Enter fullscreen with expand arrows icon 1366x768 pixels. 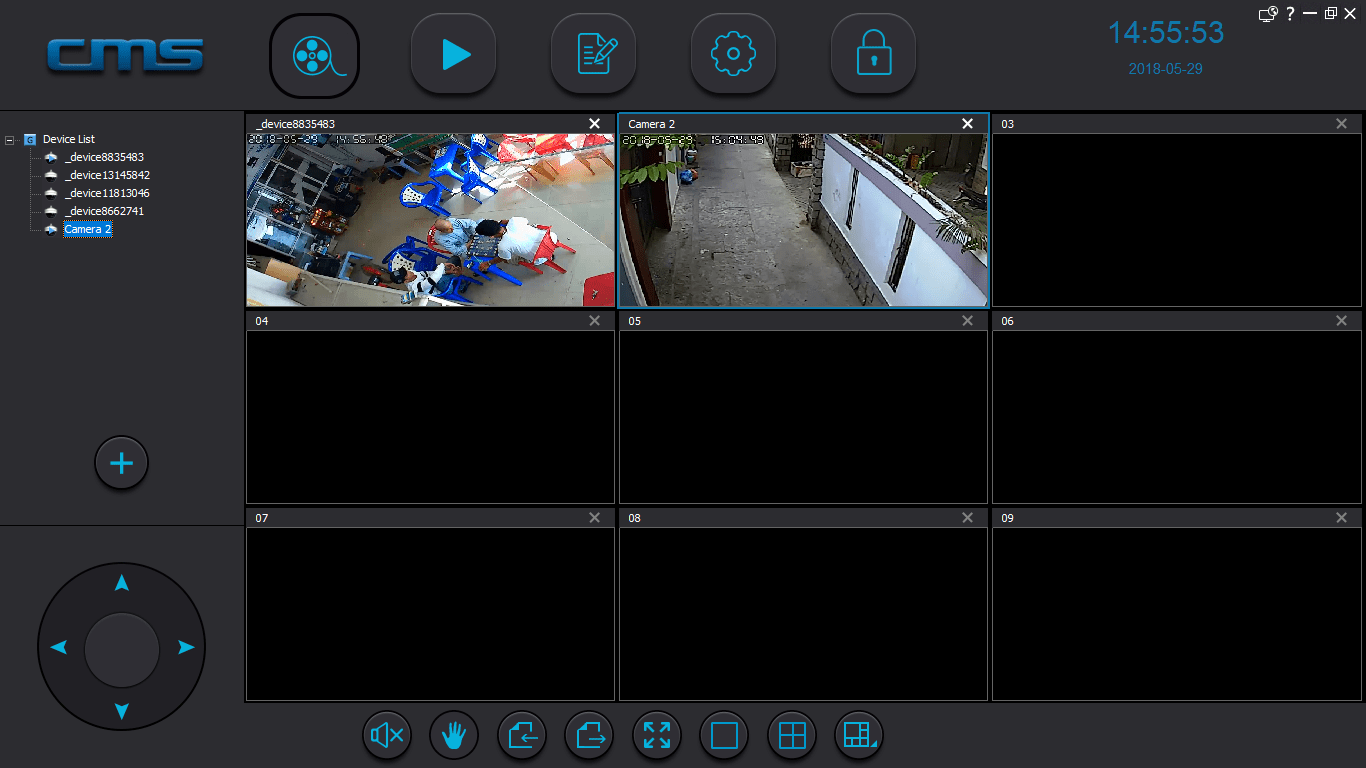(x=657, y=736)
